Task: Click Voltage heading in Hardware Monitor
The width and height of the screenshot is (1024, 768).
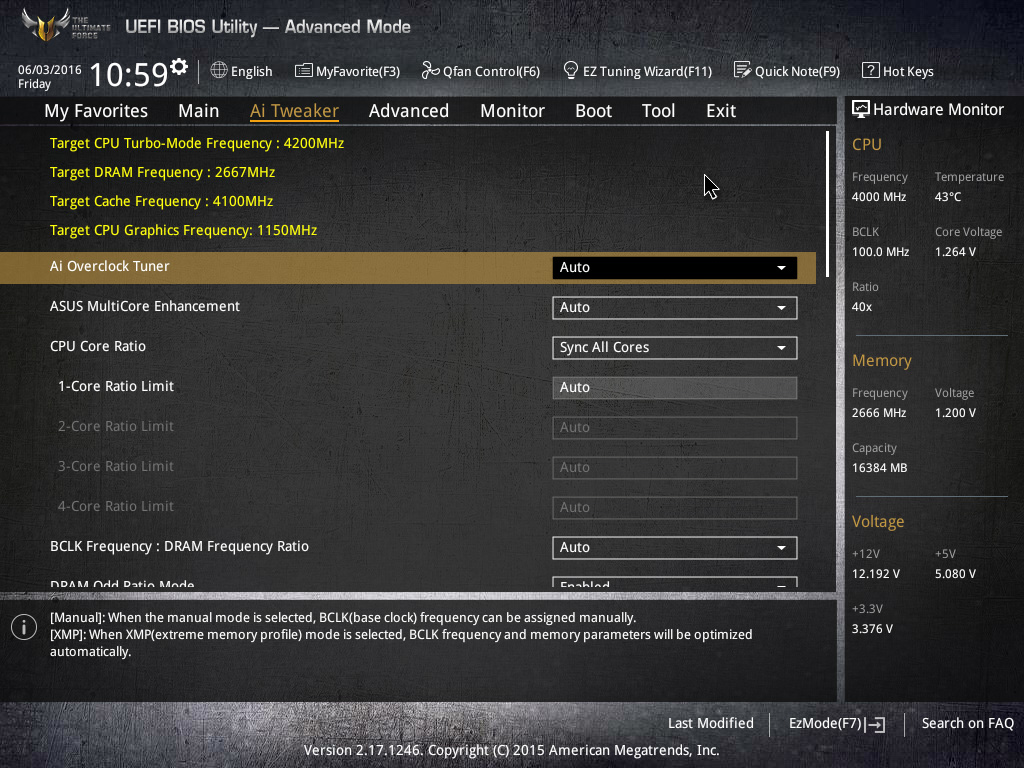Action: [878, 522]
